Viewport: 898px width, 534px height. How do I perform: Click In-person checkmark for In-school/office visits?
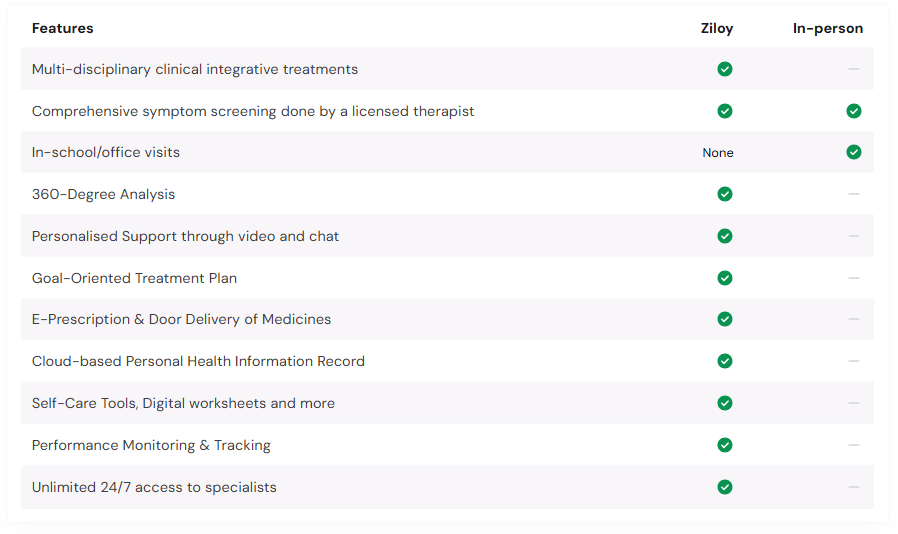coord(853,152)
